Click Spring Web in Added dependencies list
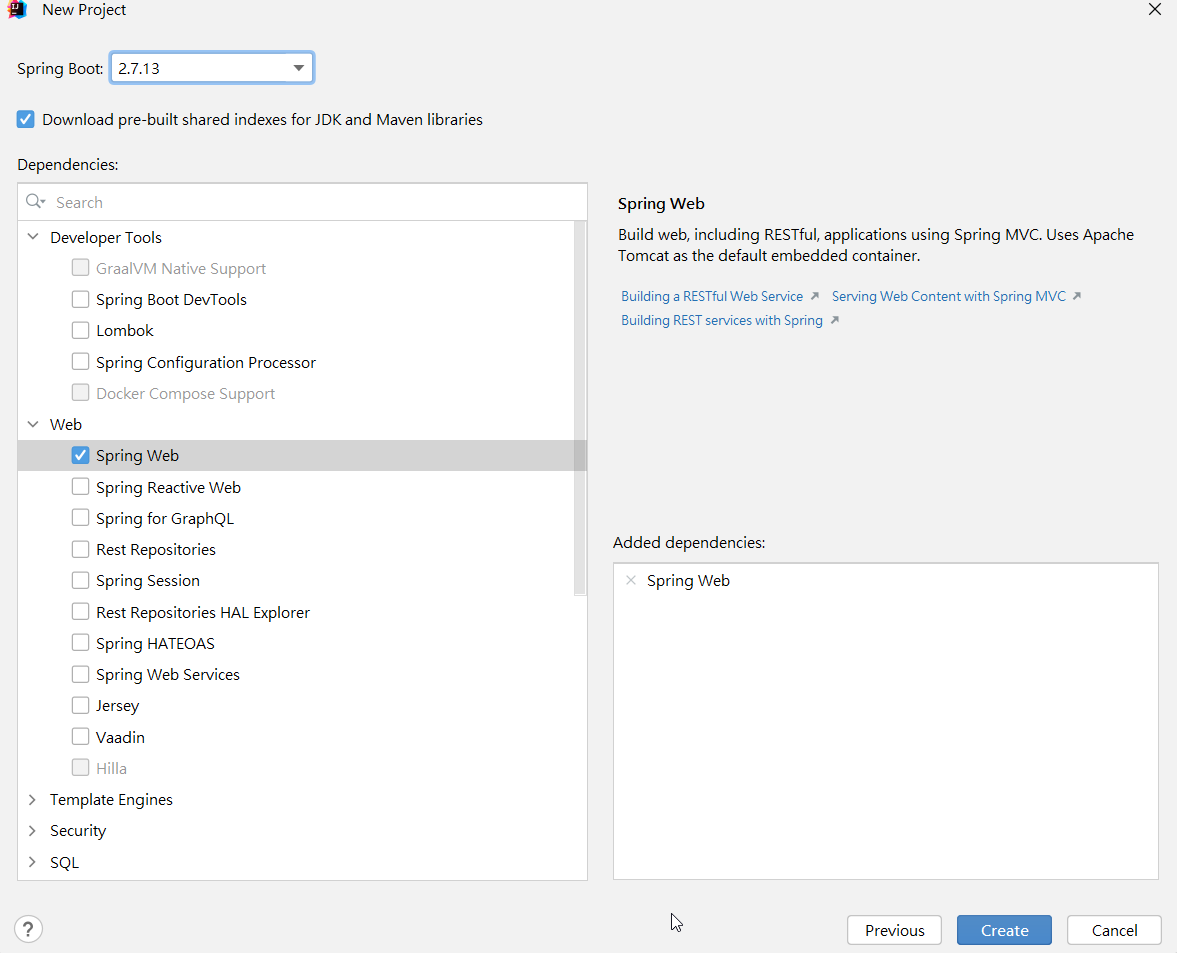Viewport: 1177px width, 953px height. pos(688,580)
